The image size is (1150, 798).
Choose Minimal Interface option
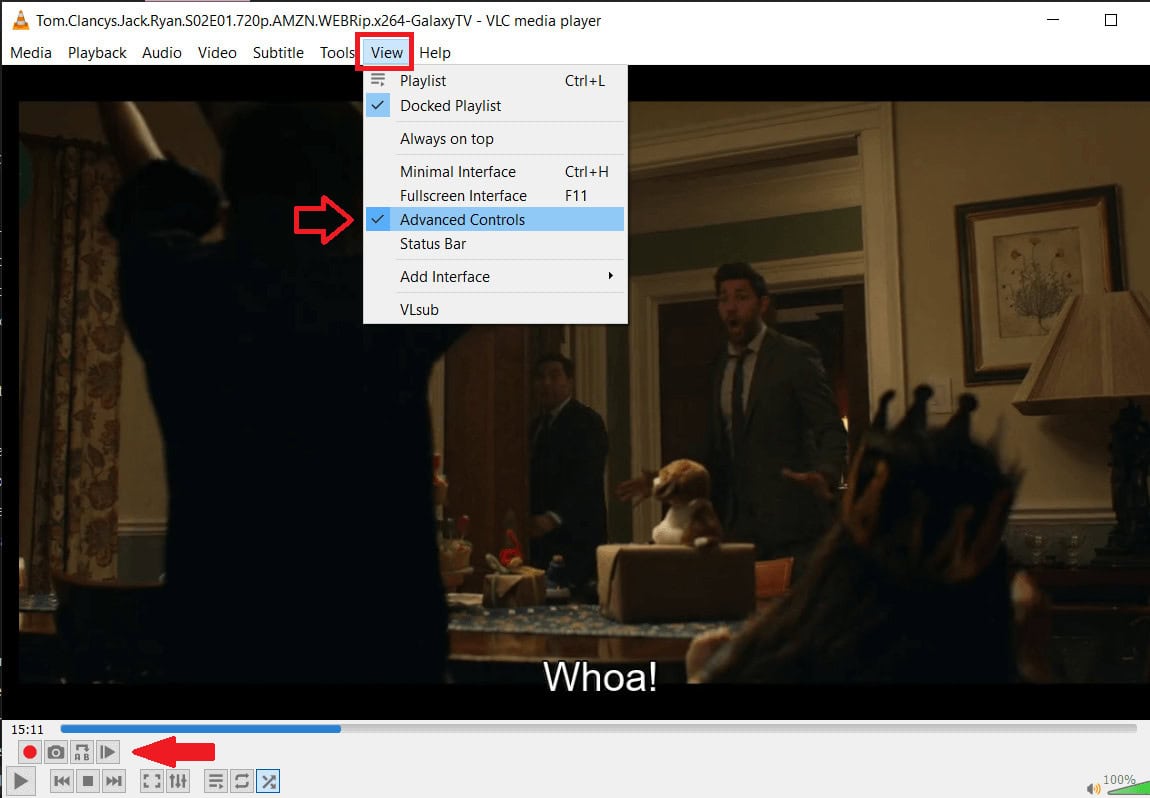(x=458, y=171)
